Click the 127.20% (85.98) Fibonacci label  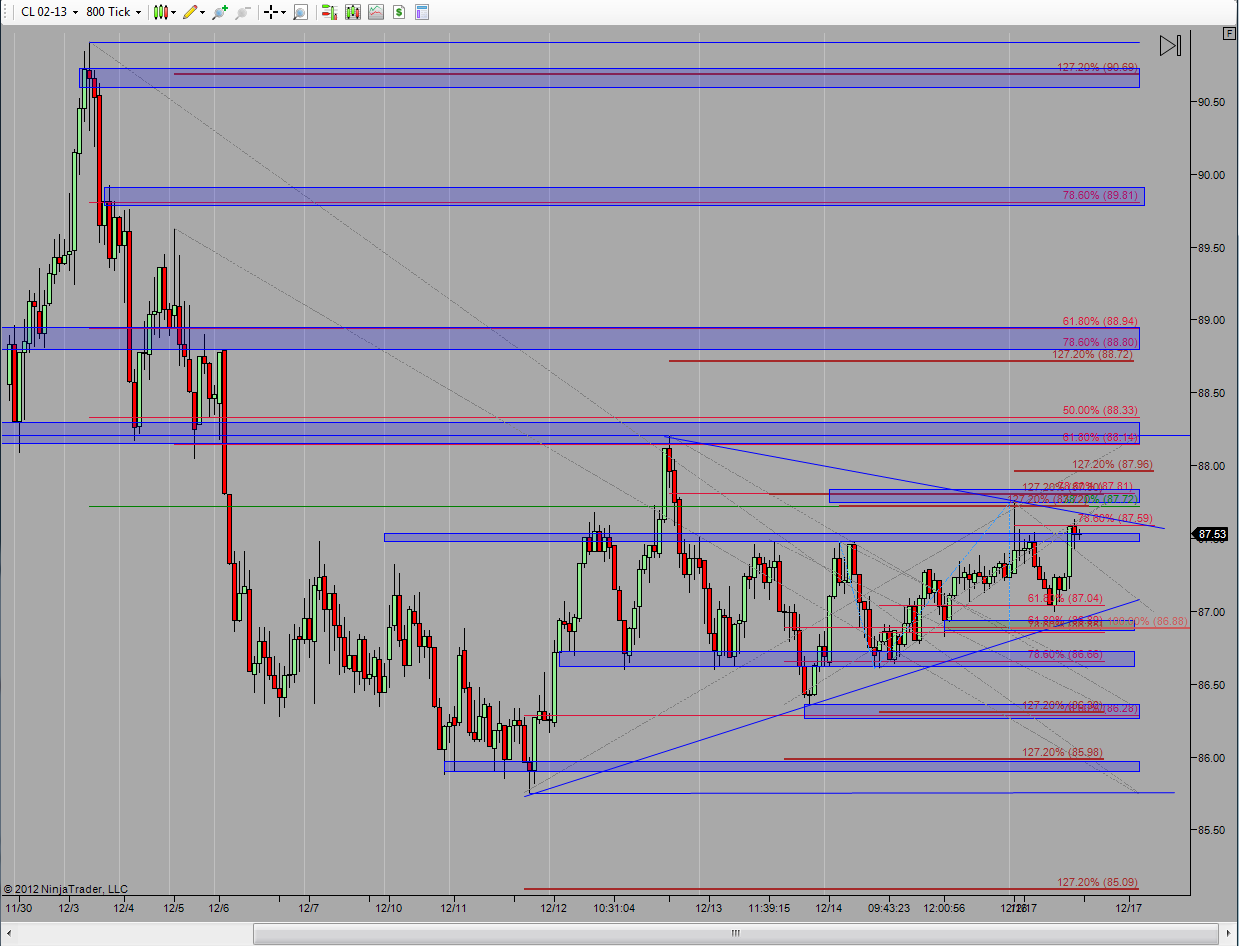click(1062, 751)
